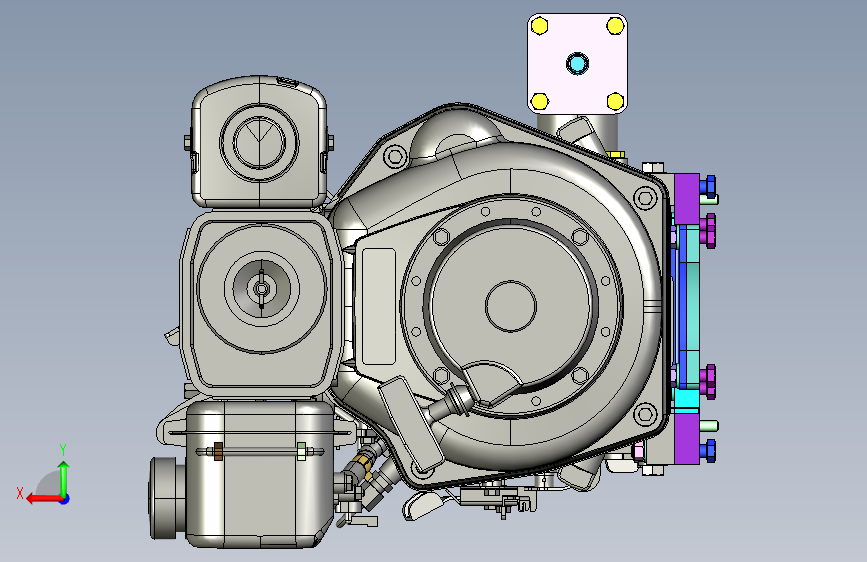This screenshot has width=867, height=562.
Task: Pick the lower-right yellow bolt on the flange plate
Action: (615, 102)
